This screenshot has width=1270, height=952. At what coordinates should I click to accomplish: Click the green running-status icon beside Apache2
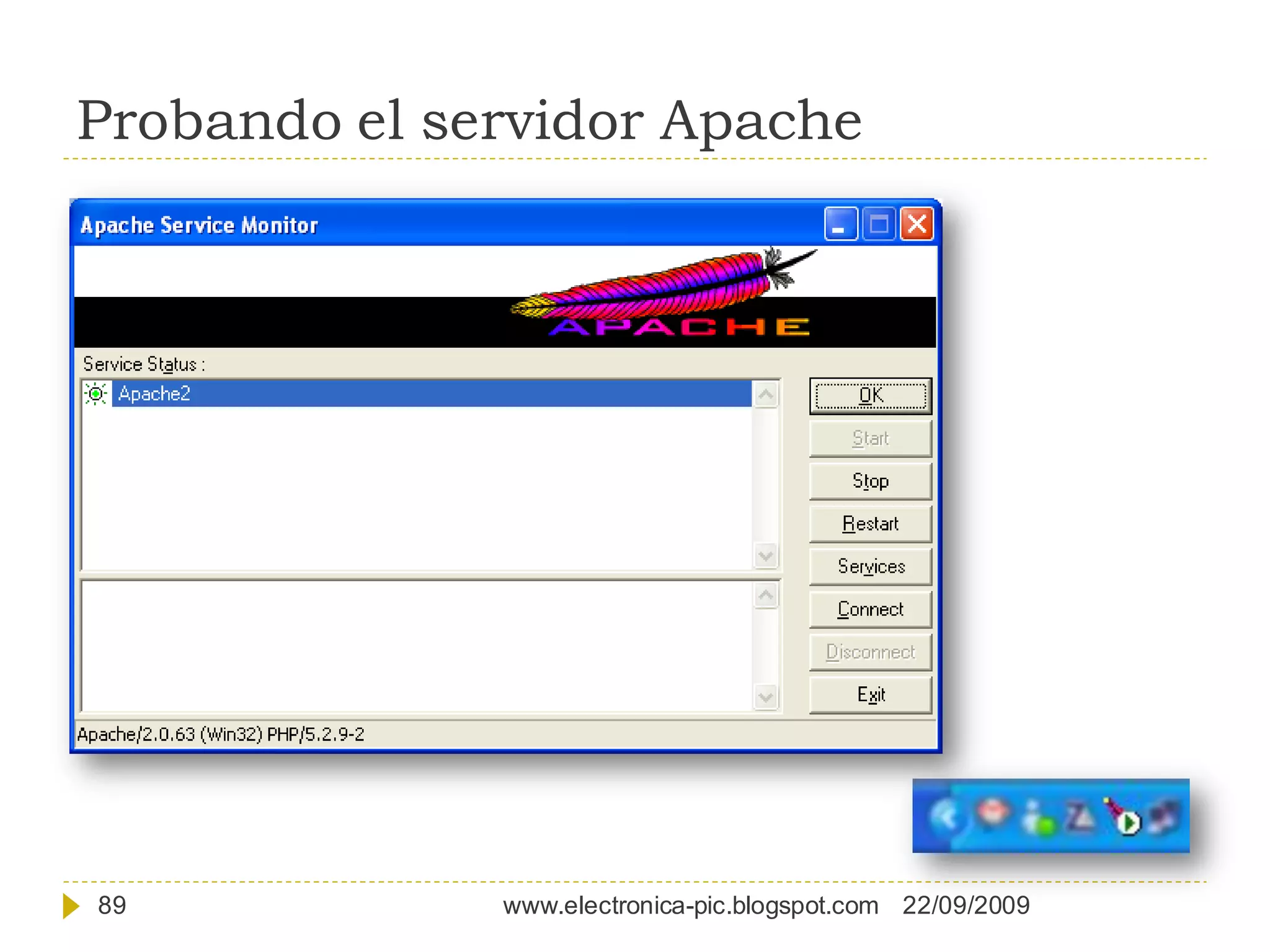point(96,394)
